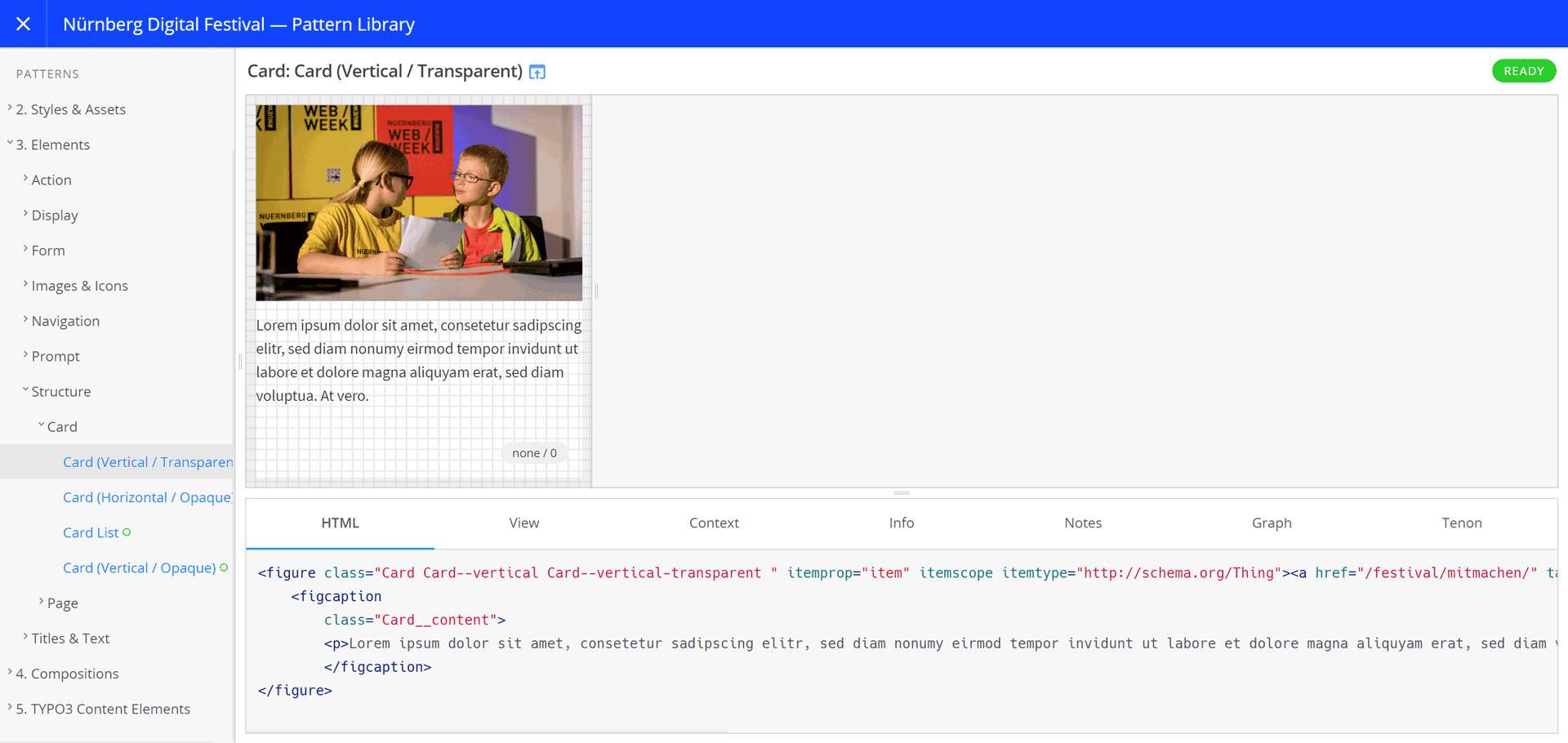Expand the 2. Styles & Assets section
1568x743 pixels.
click(71, 109)
